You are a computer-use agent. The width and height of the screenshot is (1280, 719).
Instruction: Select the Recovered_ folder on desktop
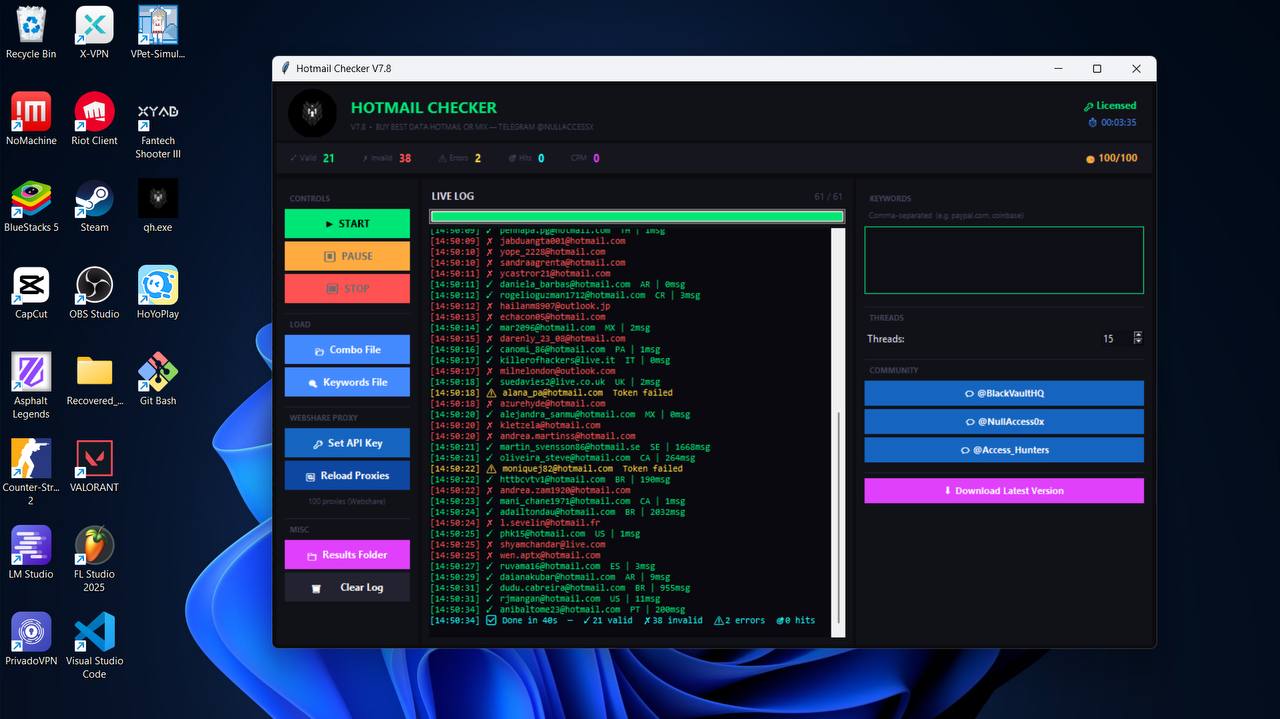94,380
